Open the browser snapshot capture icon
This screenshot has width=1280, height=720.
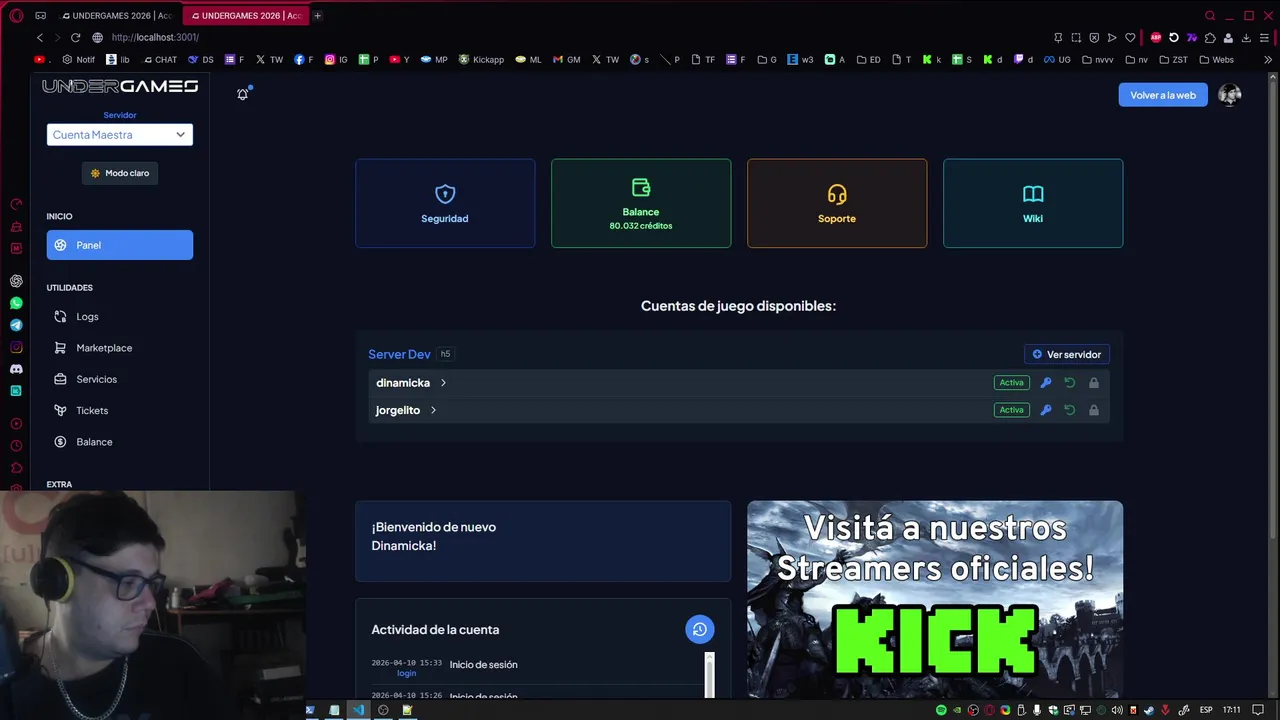coord(1076,38)
